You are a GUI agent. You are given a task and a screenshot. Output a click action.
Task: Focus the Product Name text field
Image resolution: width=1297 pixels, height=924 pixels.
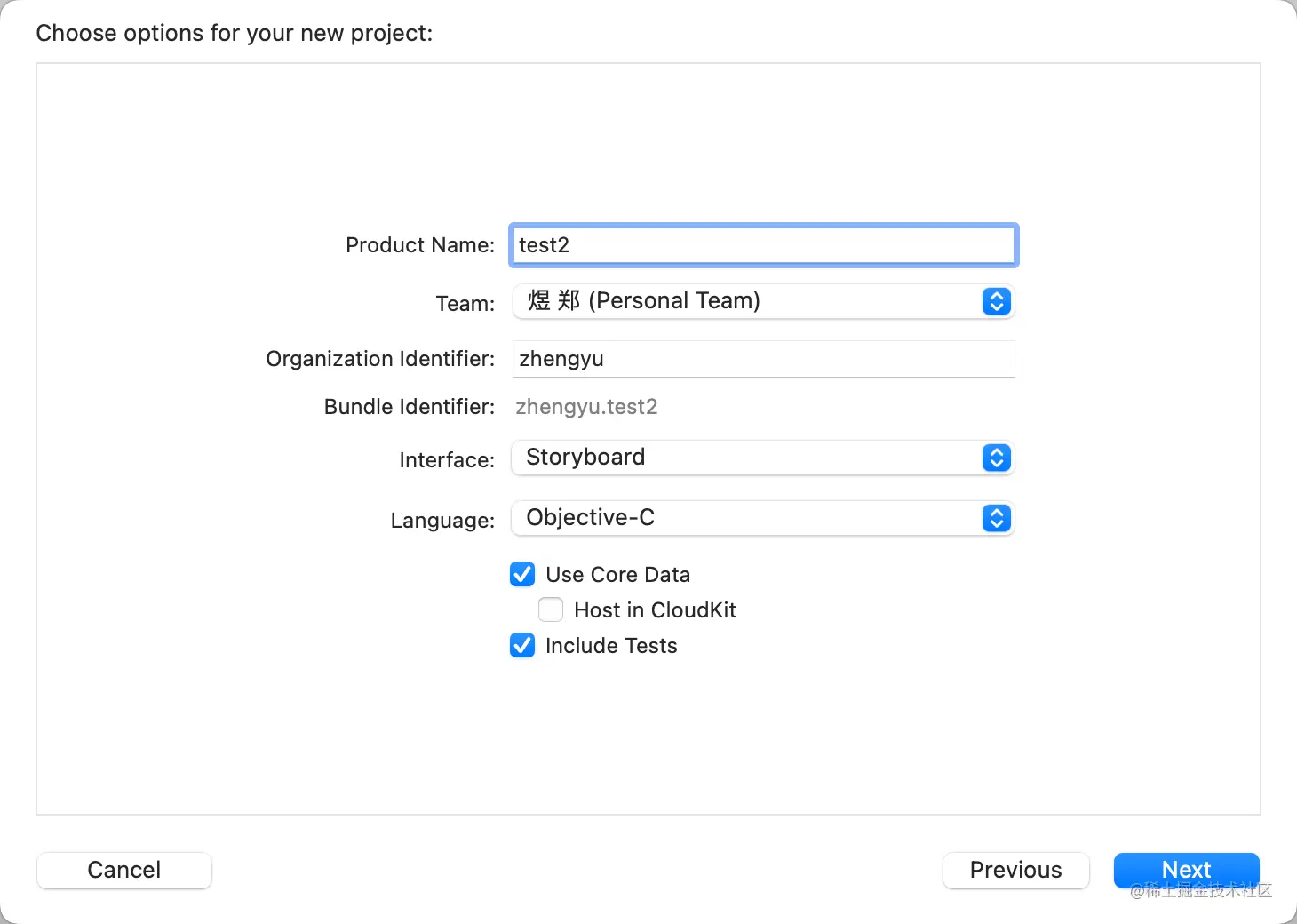point(763,245)
